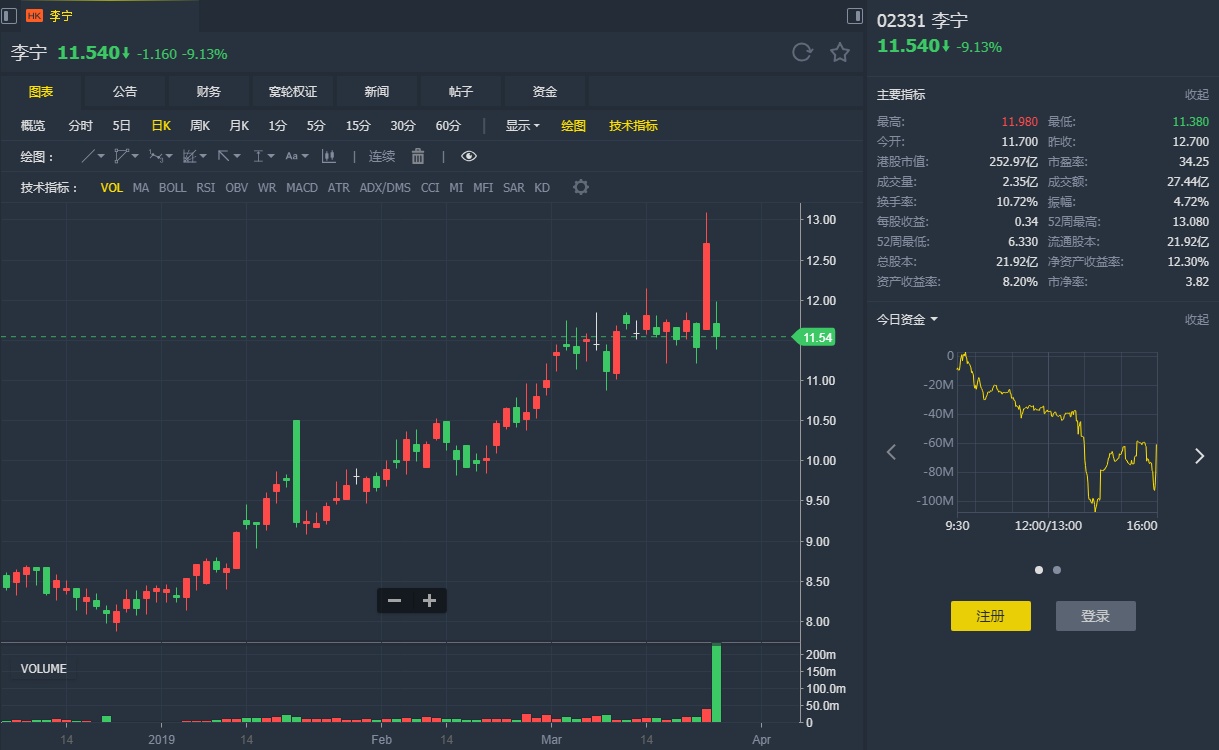
Task: Enable the ADX/DMS indicator
Action: click(385, 188)
